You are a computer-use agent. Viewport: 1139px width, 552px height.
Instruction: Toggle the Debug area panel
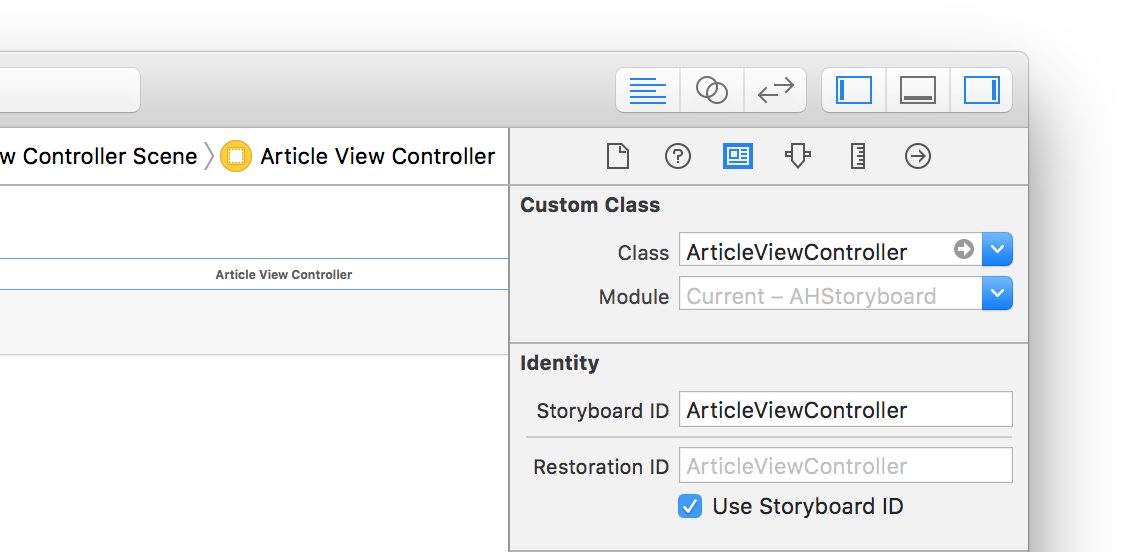(917, 90)
